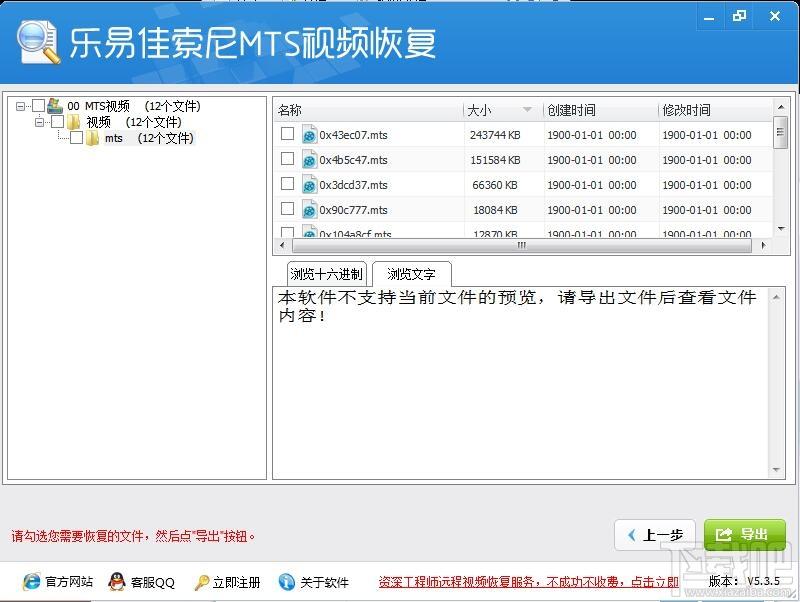This screenshot has height=602, width=800.
Task: Click the size cell 243744 KB
Action: pyautogui.click(x=495, y=135)
